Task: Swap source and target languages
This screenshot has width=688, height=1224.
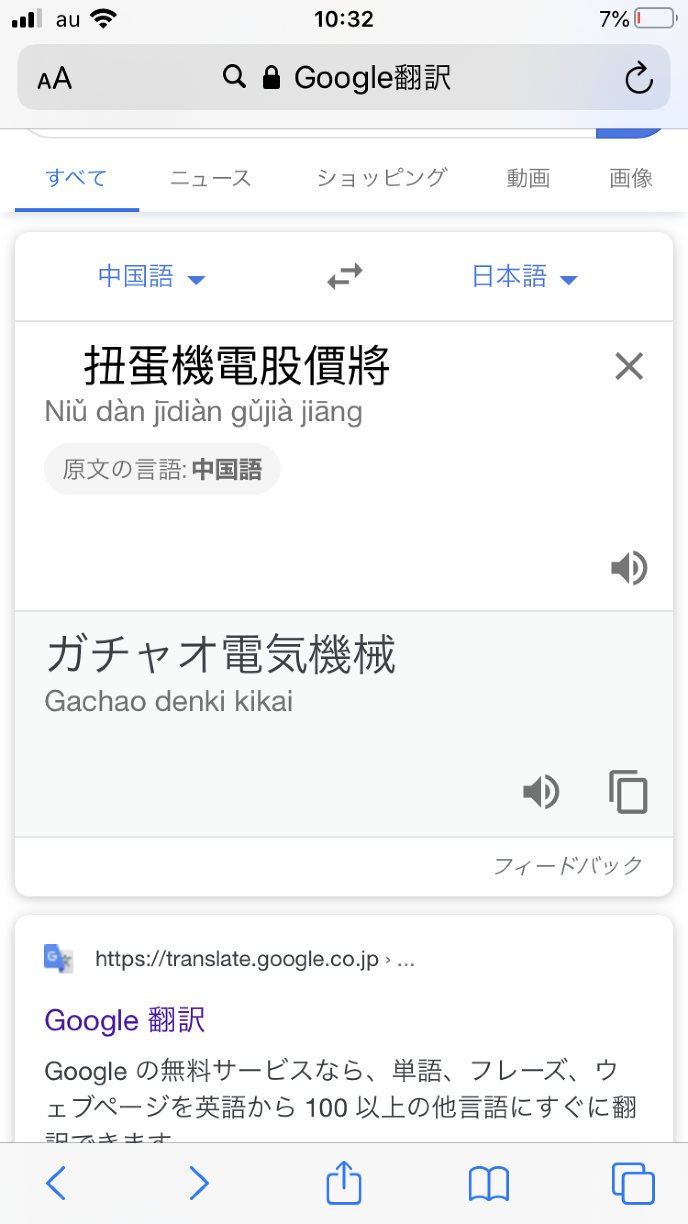Action: pyautogui.click(x=345, y=277)
